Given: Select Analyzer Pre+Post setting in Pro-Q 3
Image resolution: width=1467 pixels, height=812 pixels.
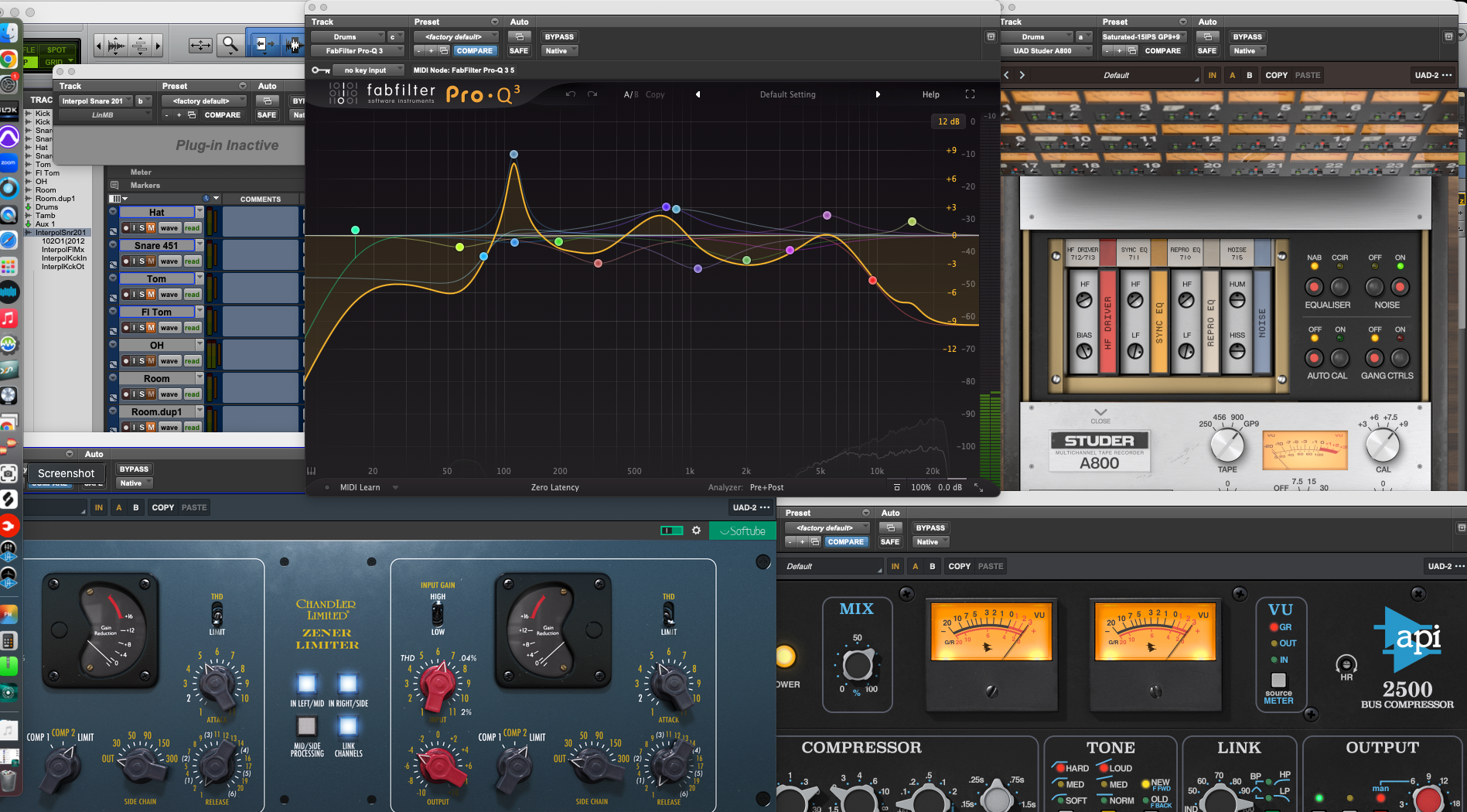Looking at the screenshot, I should [766, 487].
